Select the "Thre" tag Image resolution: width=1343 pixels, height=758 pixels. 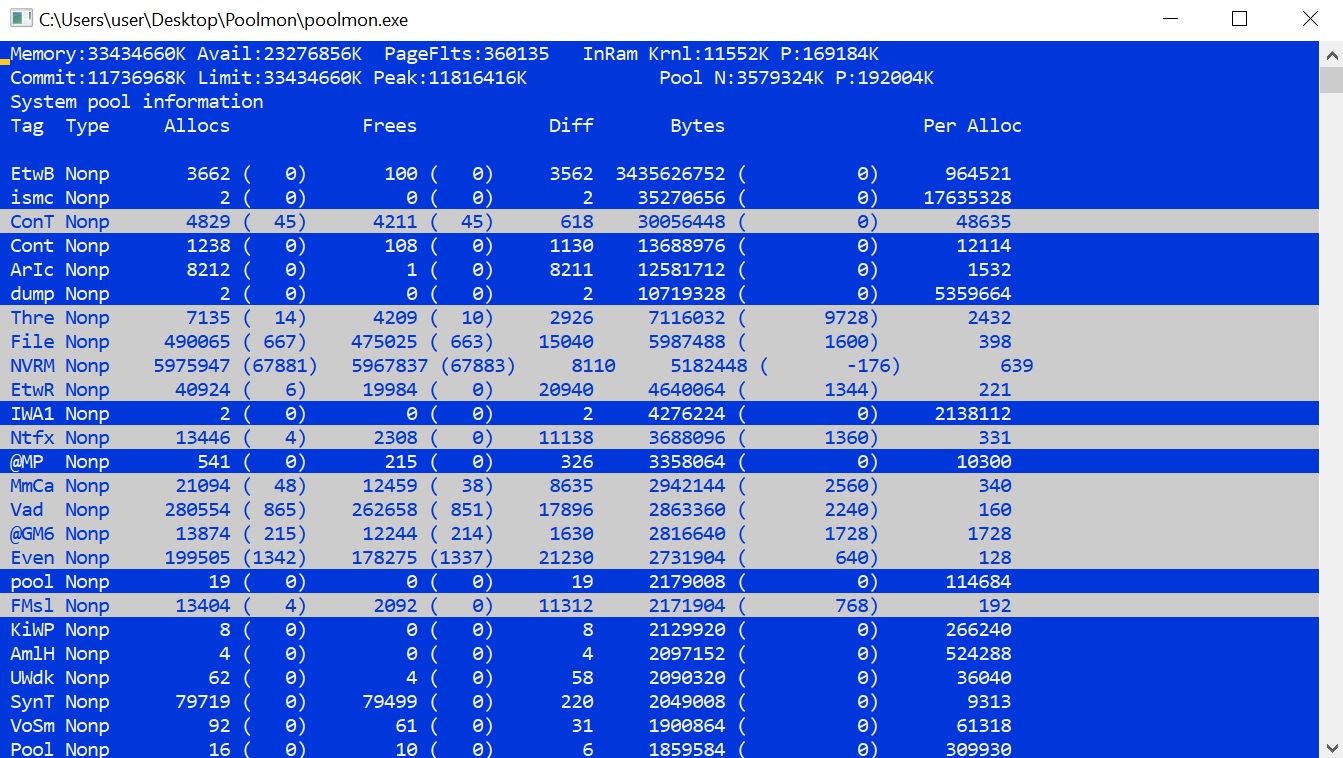pos(32,318)
